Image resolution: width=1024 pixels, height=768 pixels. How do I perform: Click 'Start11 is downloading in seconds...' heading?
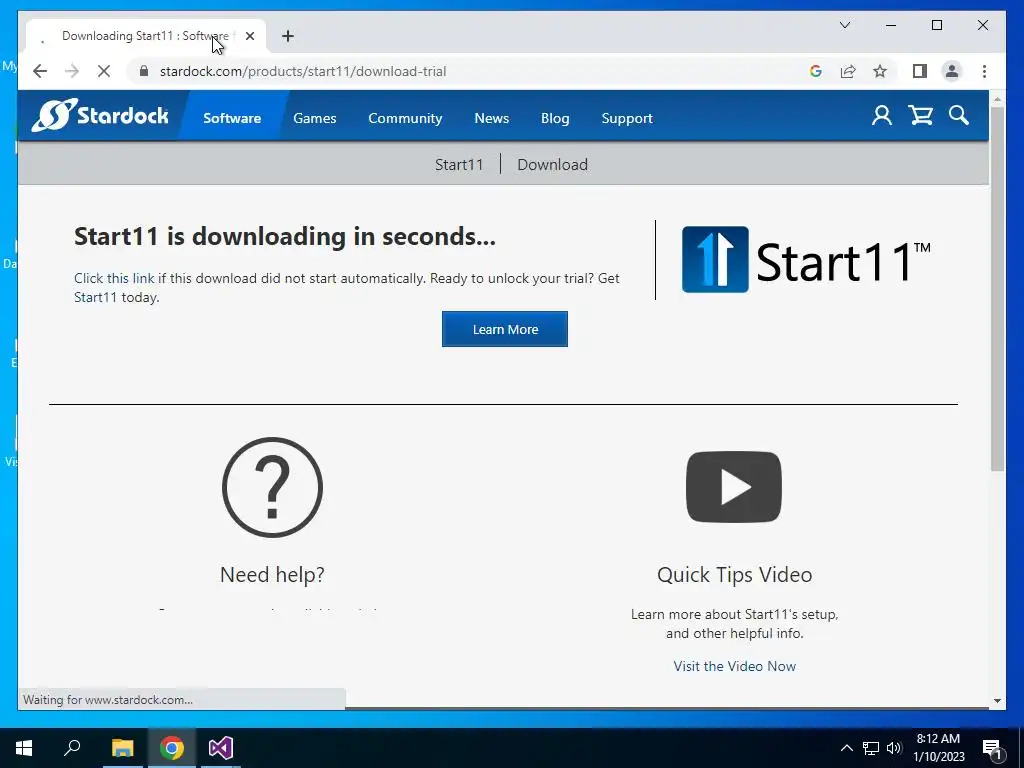[x=285, y=236]
